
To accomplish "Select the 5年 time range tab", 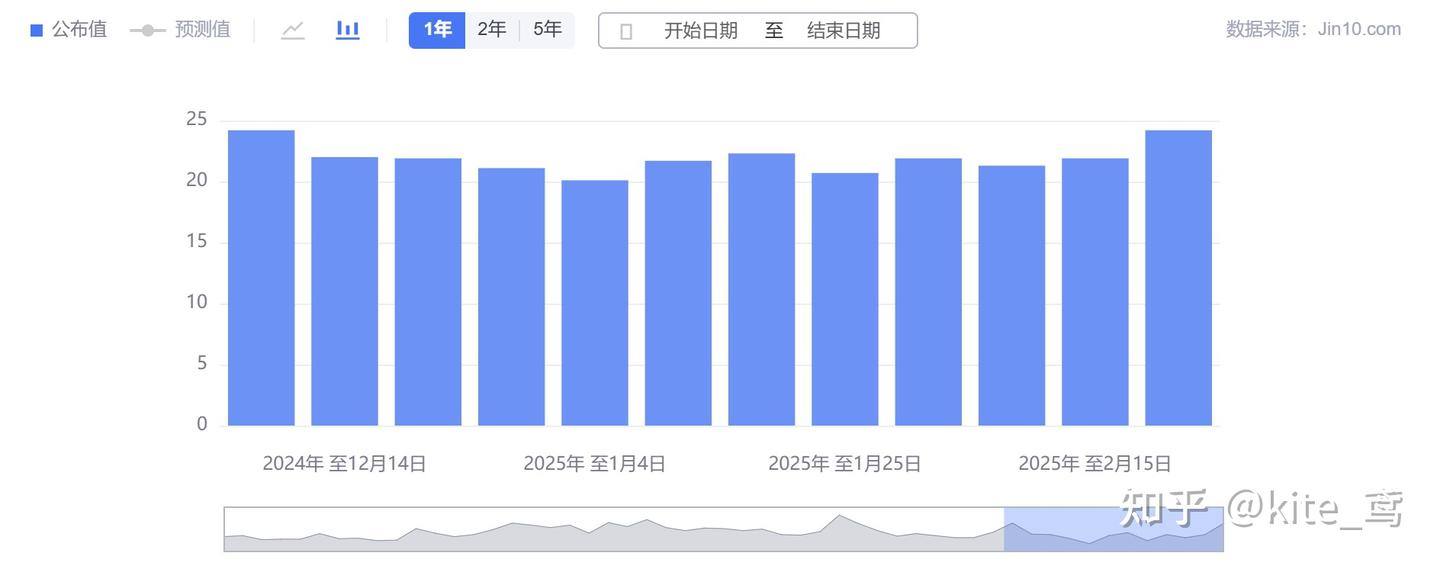I will 547,30.
